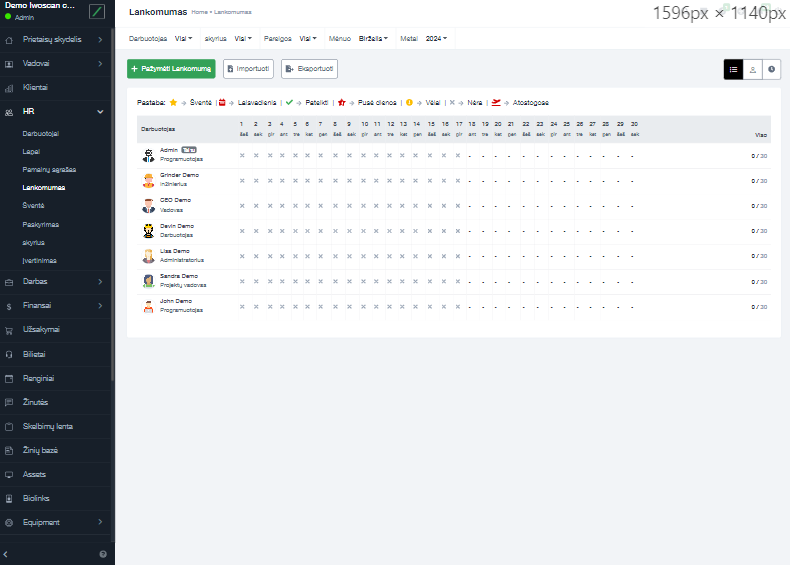
Task: Click the help question mark icon in sidebar
Action: pyautogui.click(x=103, y=553)
